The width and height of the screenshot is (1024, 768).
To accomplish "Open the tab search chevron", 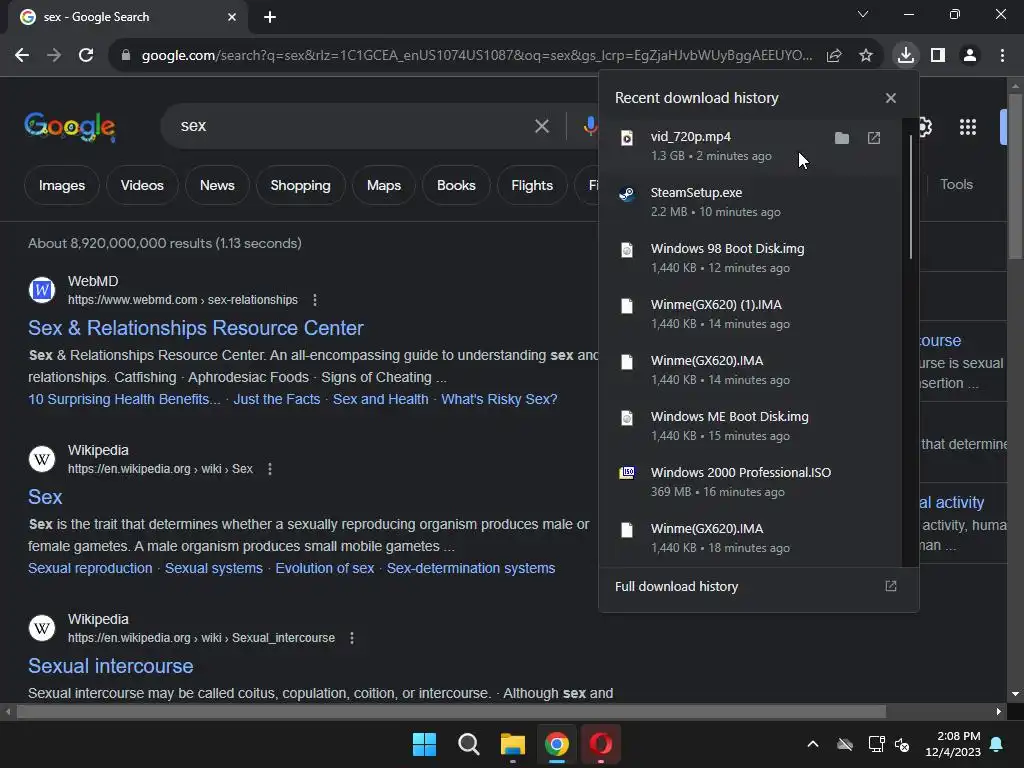I will coord(863,14).
